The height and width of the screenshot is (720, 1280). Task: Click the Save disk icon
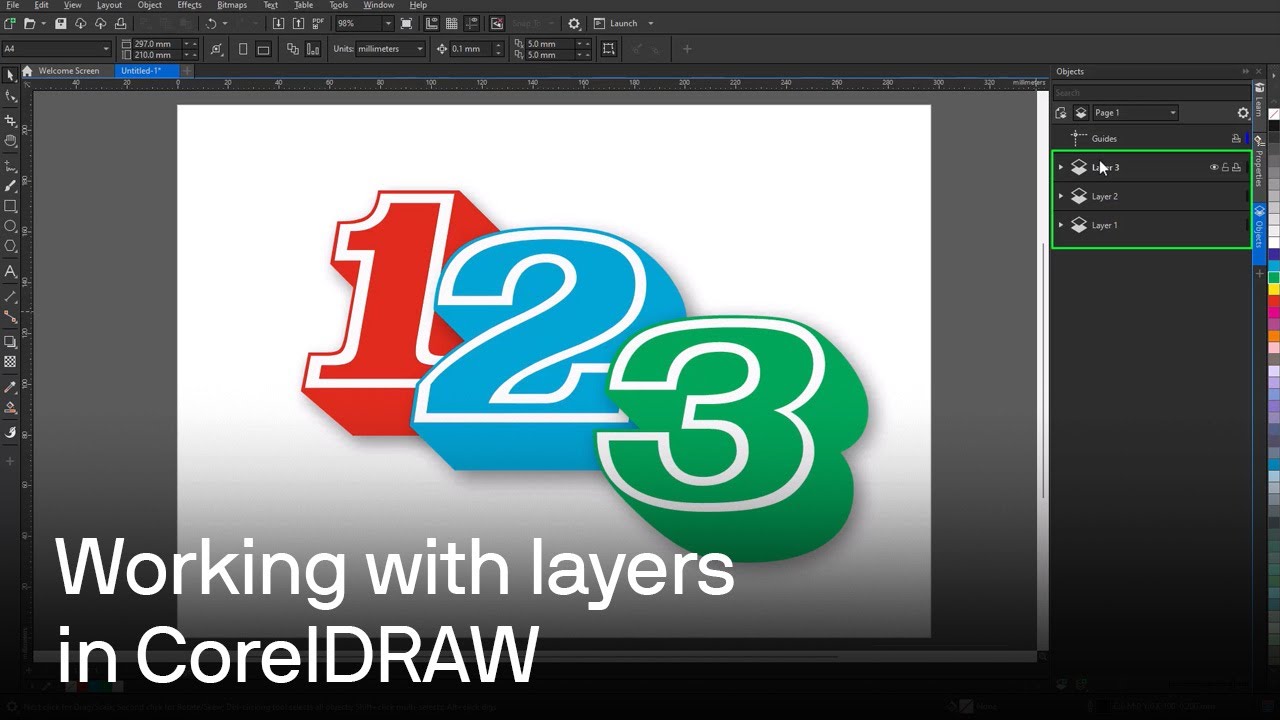tap(61, 23)
